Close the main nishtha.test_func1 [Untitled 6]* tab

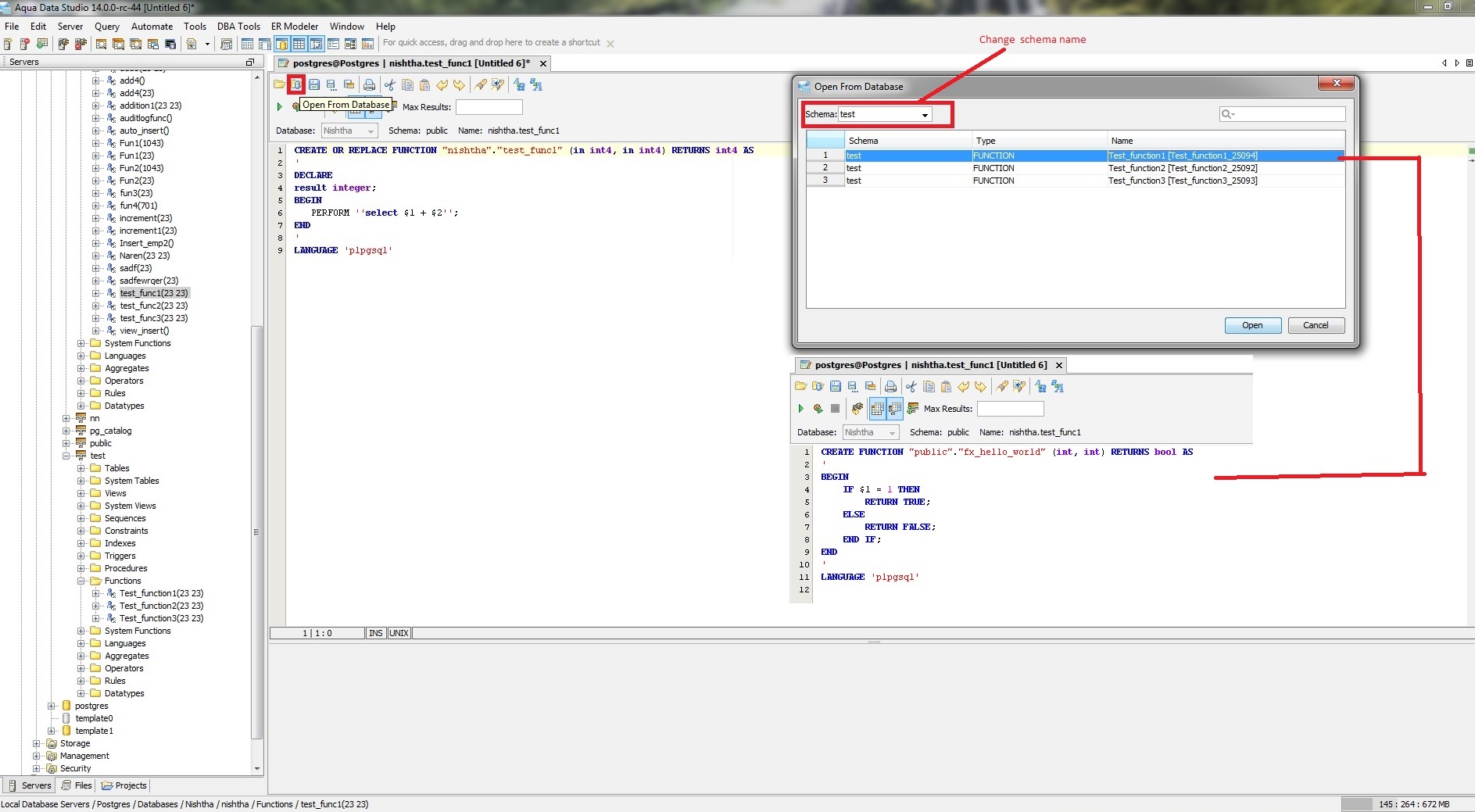point(543,63)
